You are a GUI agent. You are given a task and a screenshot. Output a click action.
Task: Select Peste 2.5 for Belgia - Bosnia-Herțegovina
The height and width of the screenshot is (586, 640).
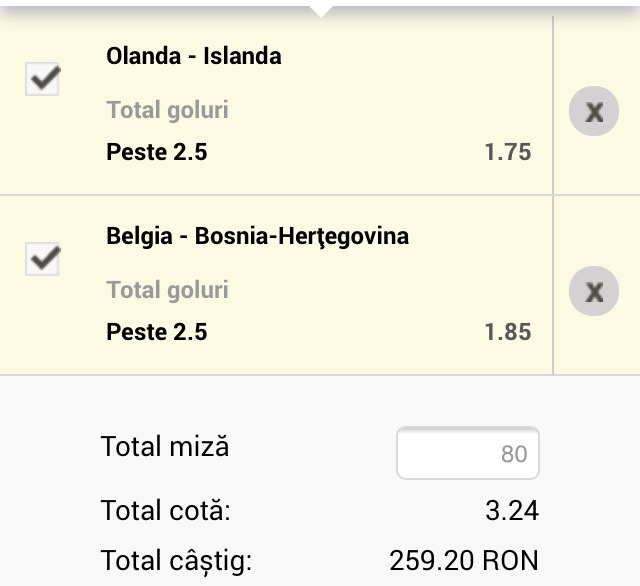(157, 332)
